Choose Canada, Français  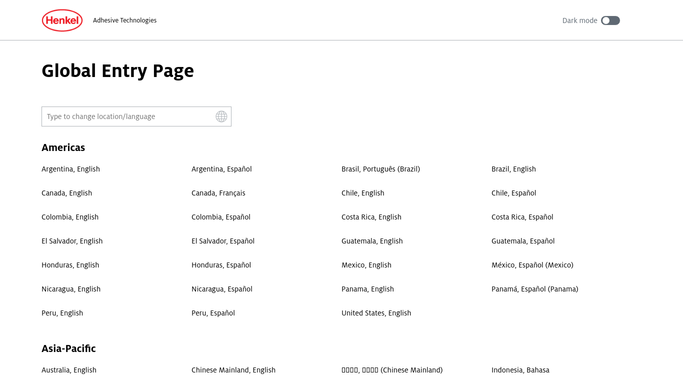pyautogui.click(x=218, y=193)
